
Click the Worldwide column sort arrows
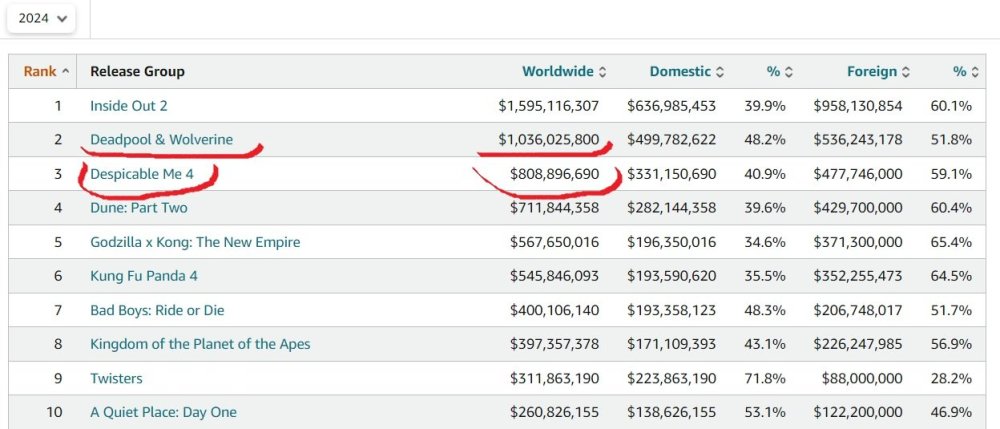pos(602,72)
